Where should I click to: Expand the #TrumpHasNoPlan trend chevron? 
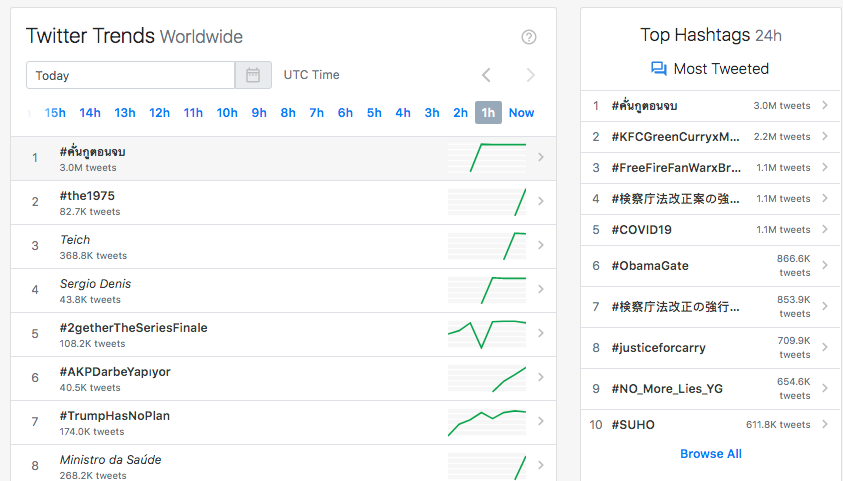[541, 421]
